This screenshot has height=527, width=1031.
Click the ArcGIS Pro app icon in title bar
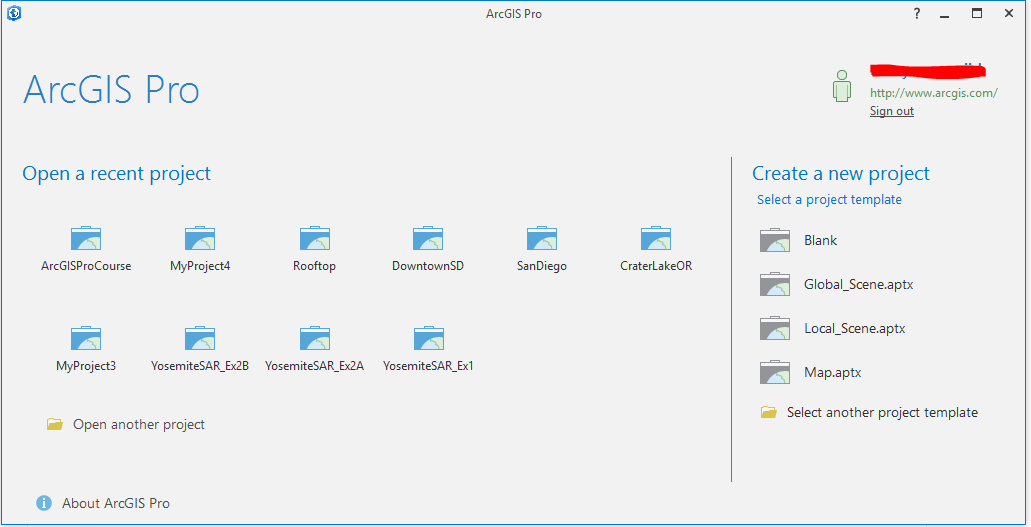click(14, 13)
